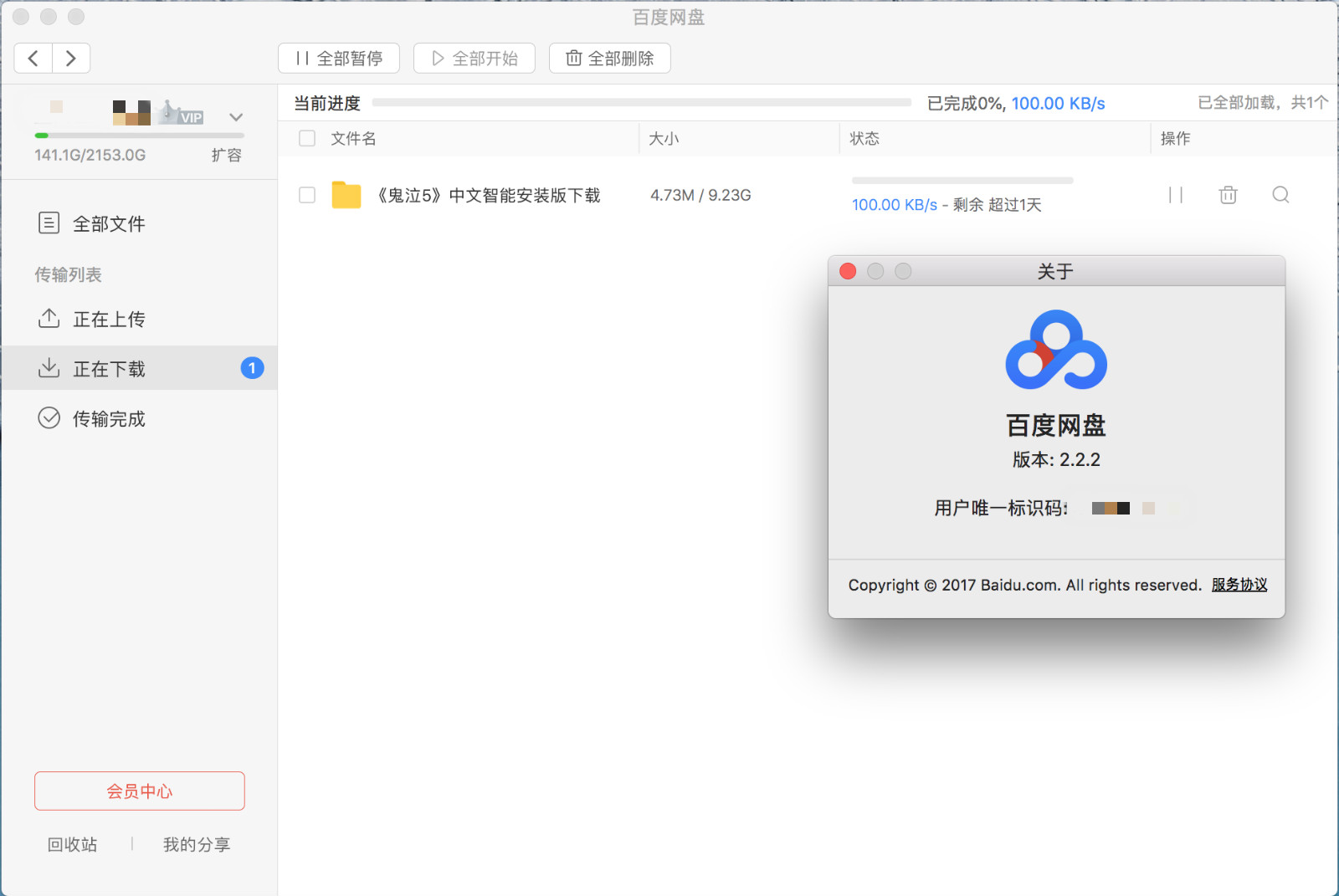Check the box for 《鬼泣5》 download row

[307, 195]
